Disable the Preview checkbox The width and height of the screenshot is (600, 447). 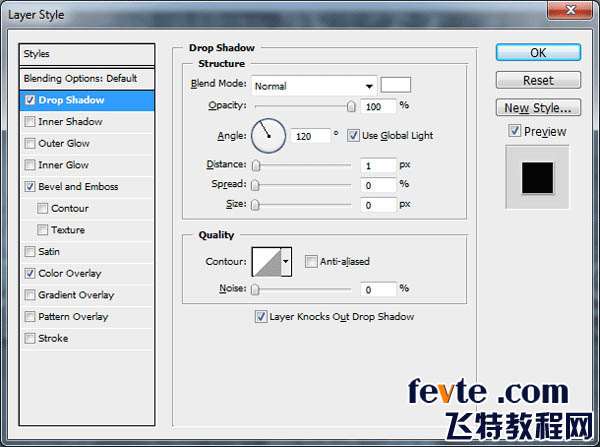click(x=514, y=131)
